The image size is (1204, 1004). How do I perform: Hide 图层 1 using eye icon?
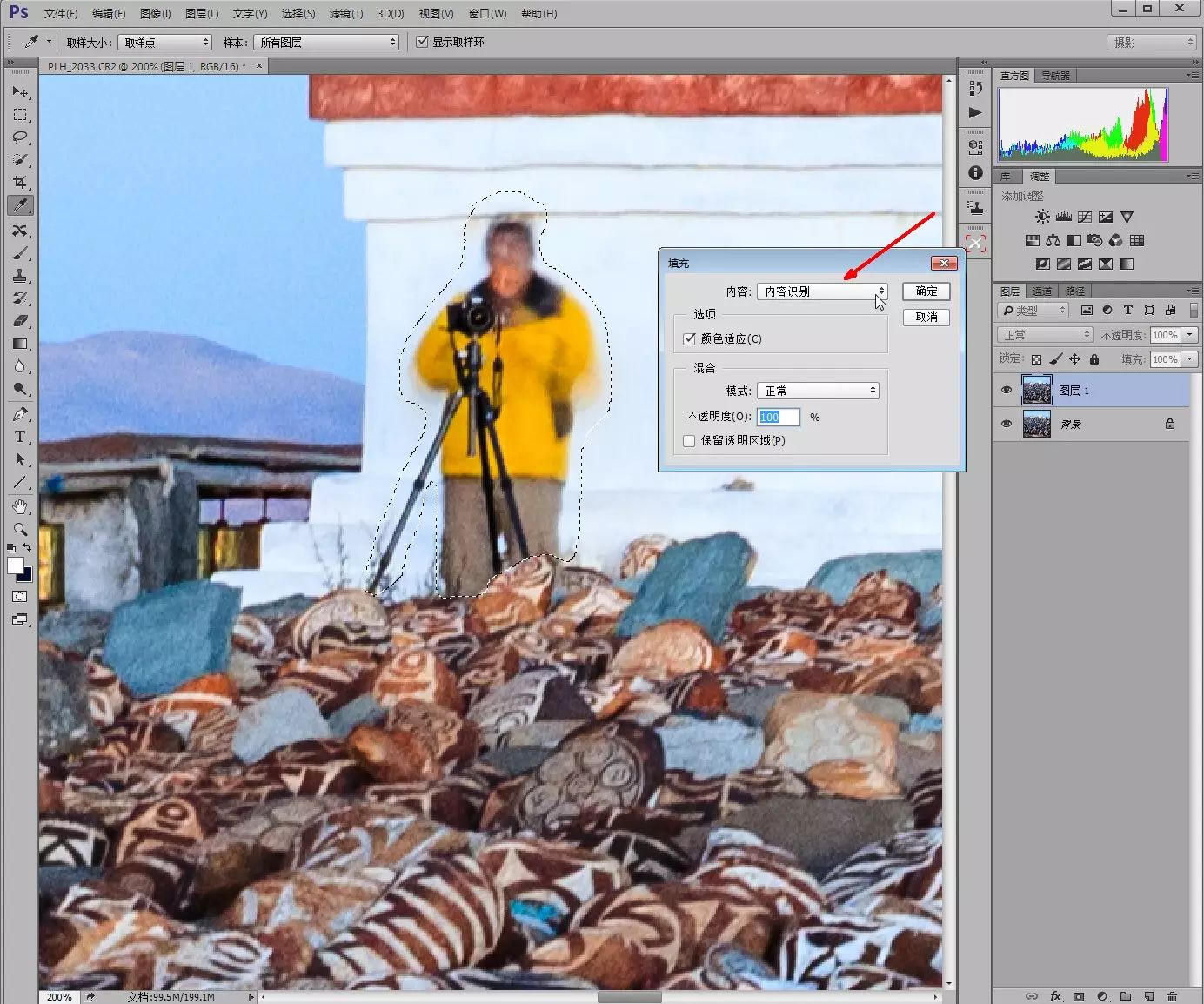[x=1007, y=391]
